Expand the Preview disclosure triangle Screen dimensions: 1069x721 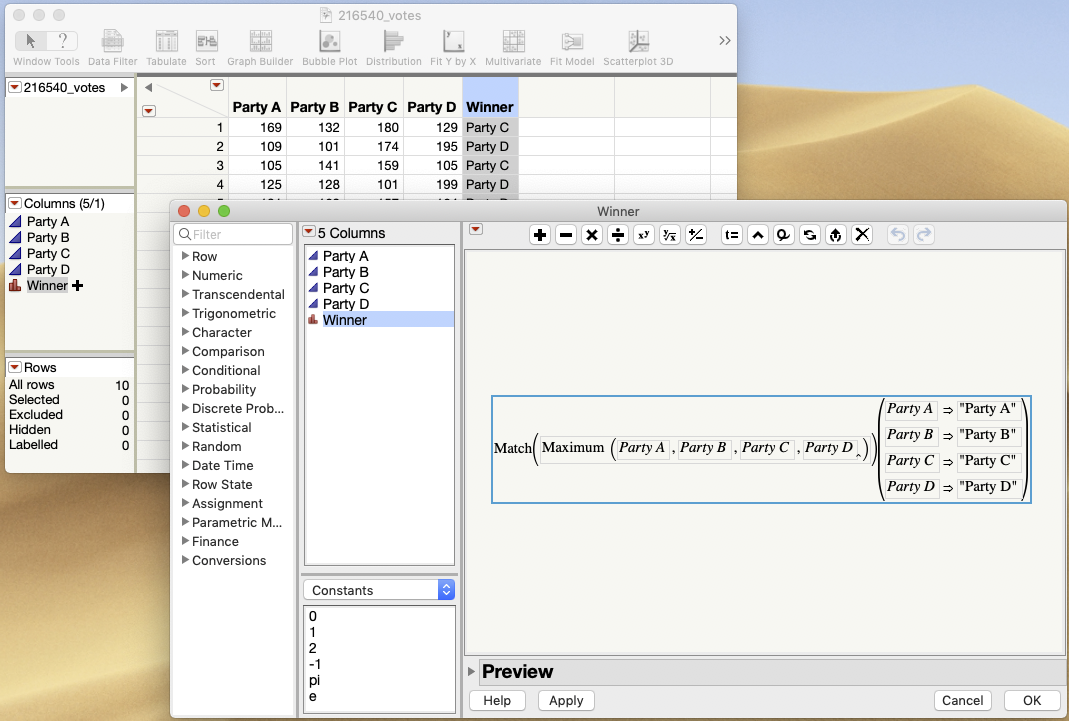(472, 671)
